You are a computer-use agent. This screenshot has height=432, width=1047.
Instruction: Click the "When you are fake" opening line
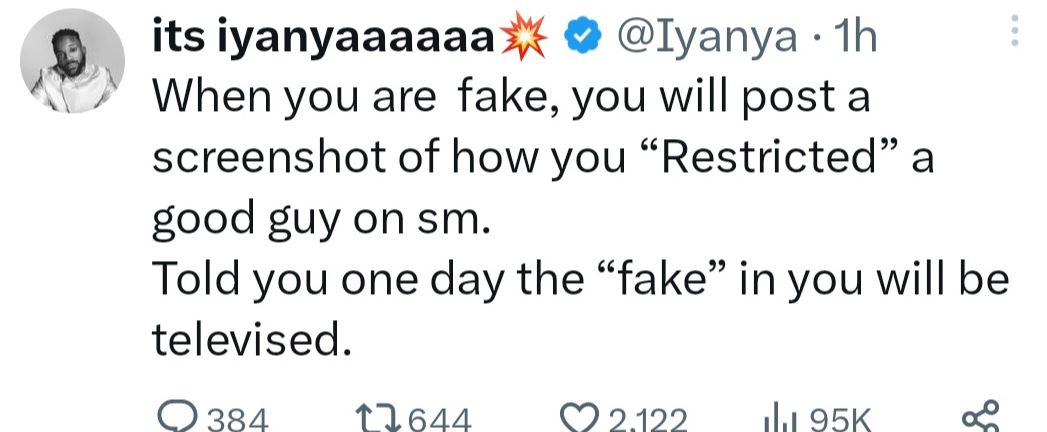pyautogui.click(x=350, y=98)
